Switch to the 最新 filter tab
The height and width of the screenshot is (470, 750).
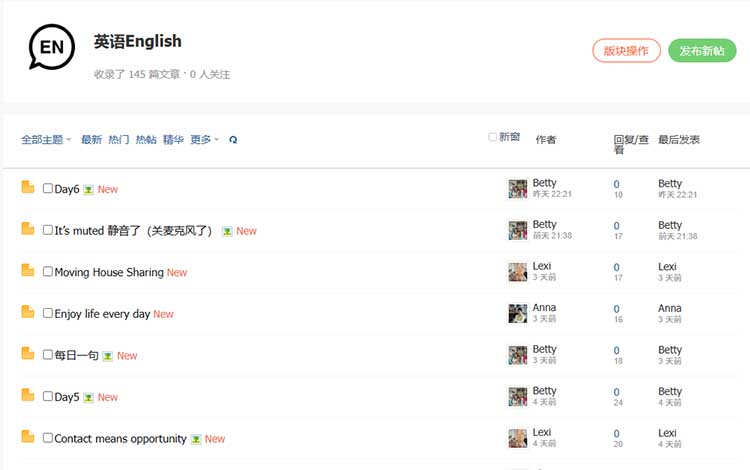[x=91, y=140]
